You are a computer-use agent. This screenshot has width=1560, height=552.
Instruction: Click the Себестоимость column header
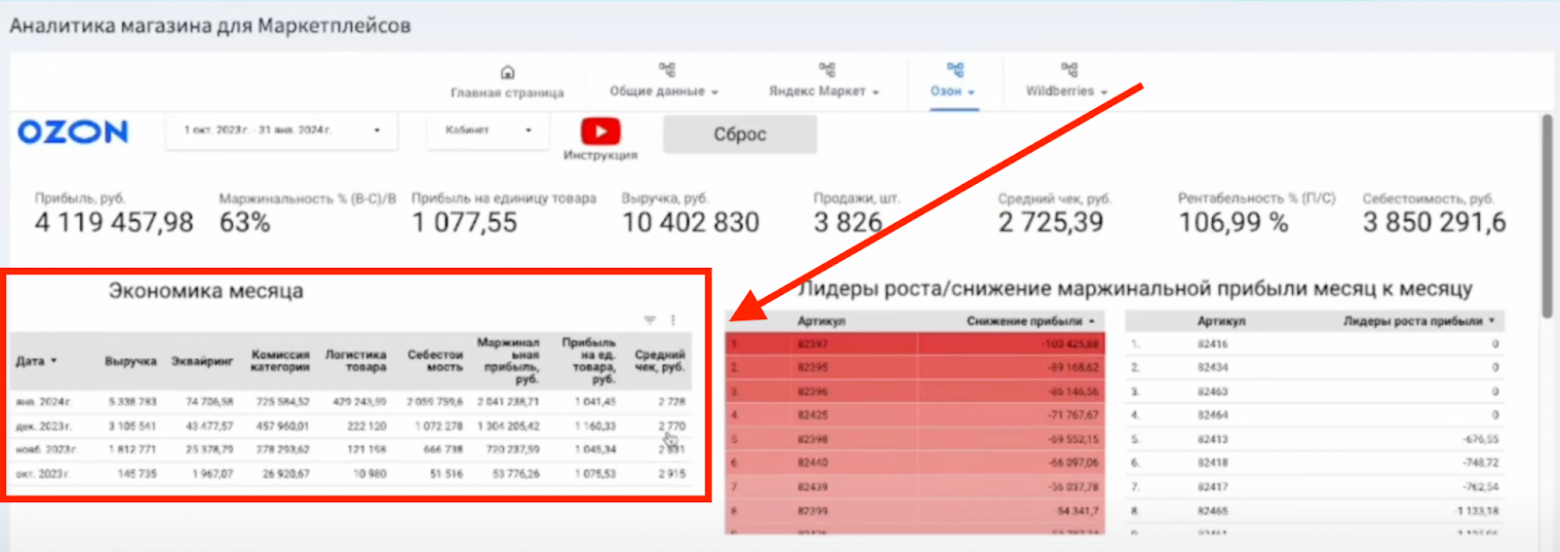[x=435, y=360]
